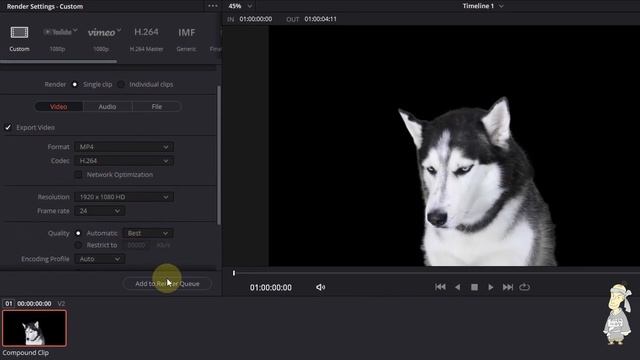Expand the Vimeo preset arrow

pos(119,30)
